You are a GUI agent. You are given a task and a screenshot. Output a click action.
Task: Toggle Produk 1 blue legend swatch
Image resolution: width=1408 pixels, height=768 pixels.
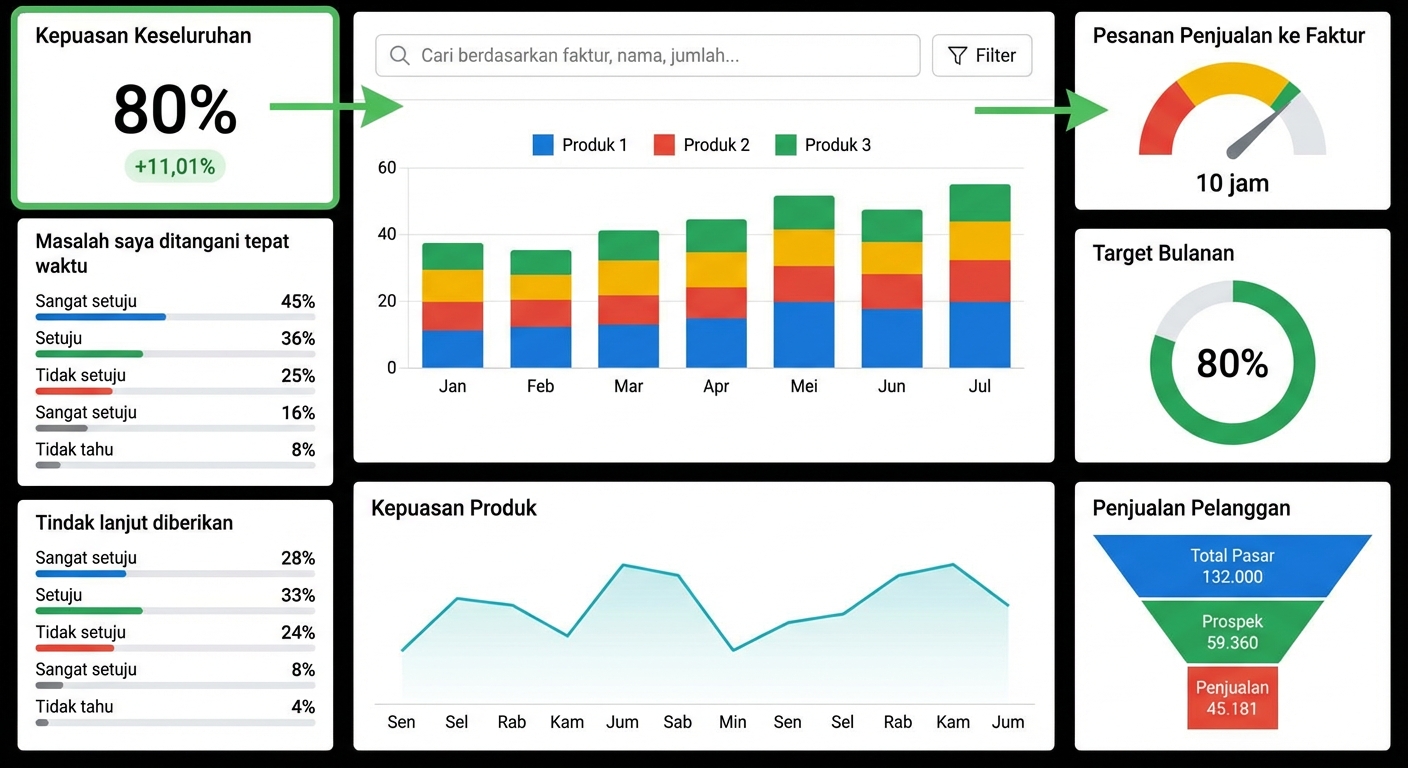coord(543,145)
